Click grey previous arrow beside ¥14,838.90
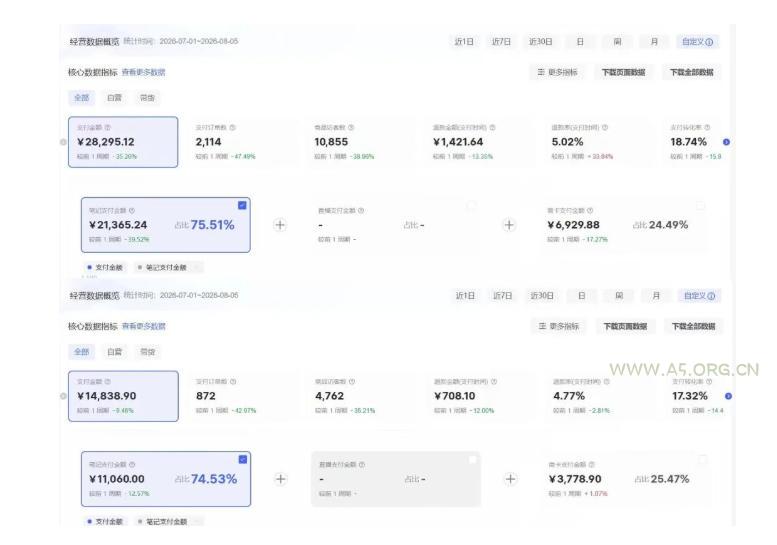The width and height of the screenshot is (777, 545). point(63,396)
